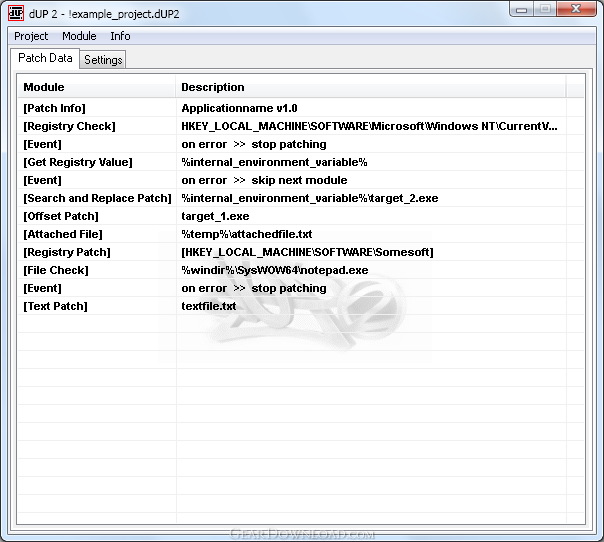Click the target_2.exe description cell

(x=310, y=198)
